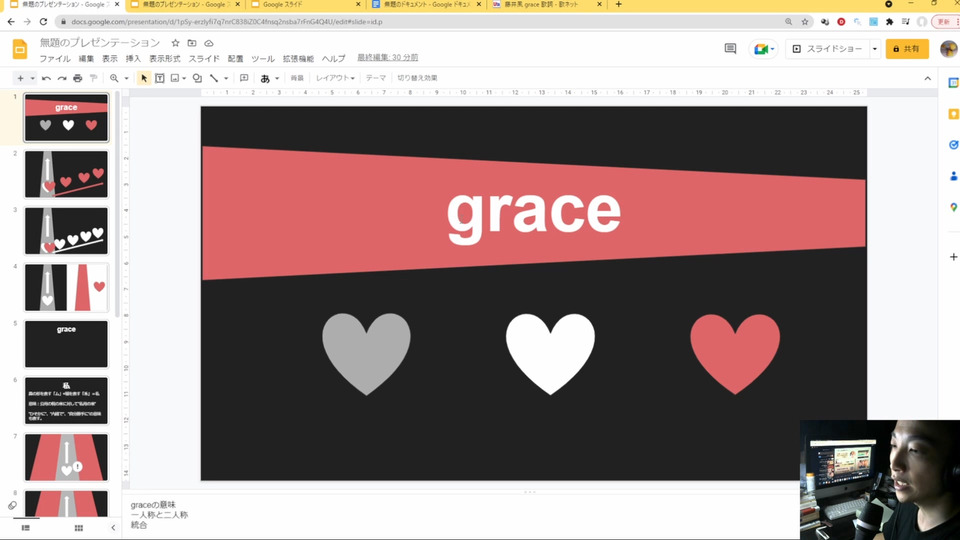Viewport: 960px width, 540px height.
Task: Open the Slides home logo
Action: tap(20, 49)
